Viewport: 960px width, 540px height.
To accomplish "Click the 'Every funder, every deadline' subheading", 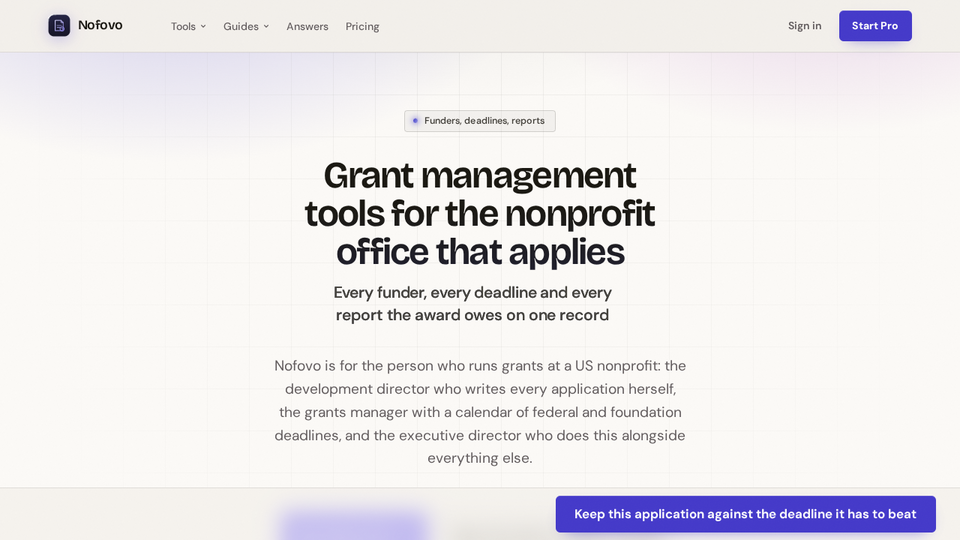I will click(472, 304).
